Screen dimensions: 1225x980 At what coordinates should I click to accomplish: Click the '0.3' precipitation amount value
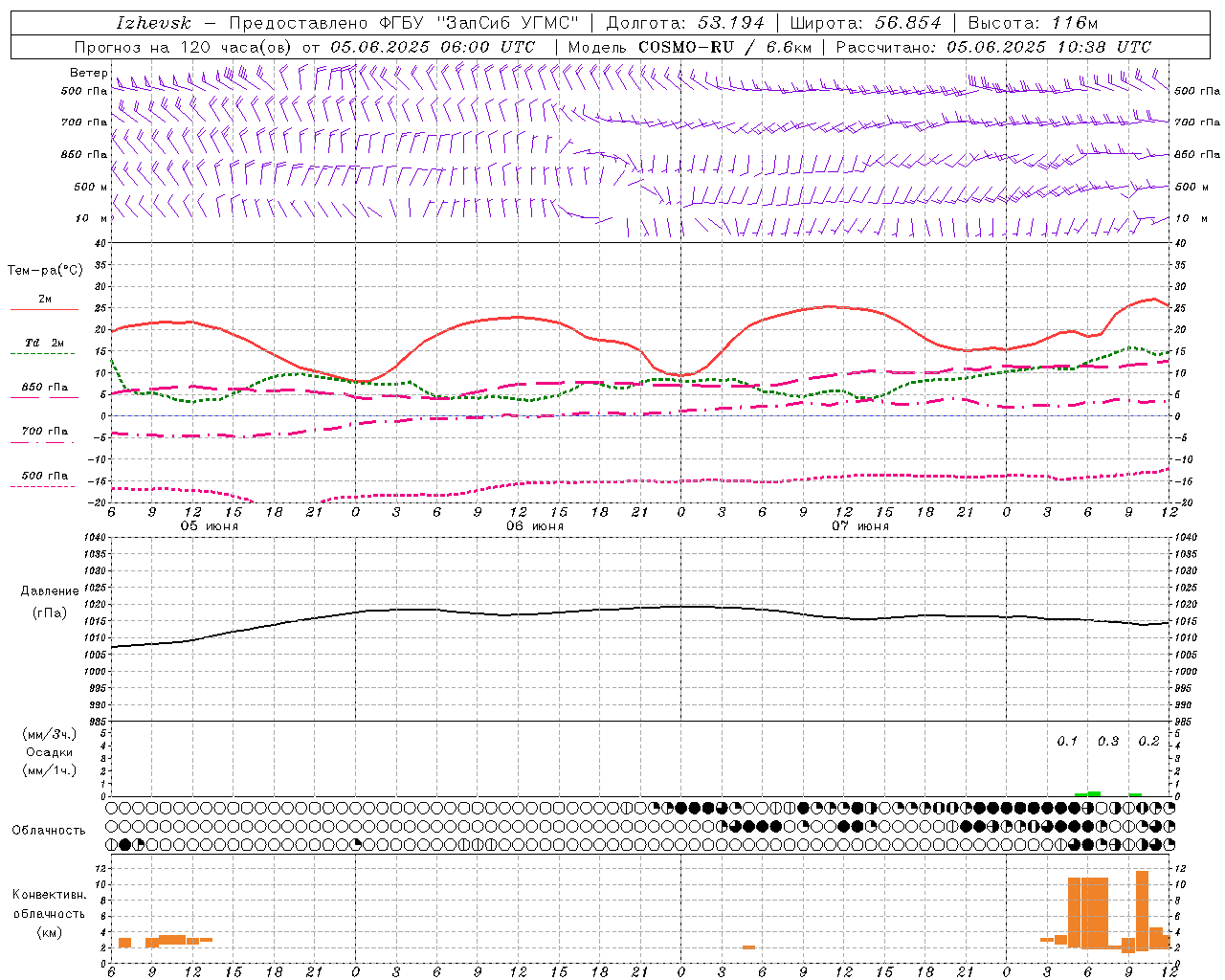[x=1108, y=742]
